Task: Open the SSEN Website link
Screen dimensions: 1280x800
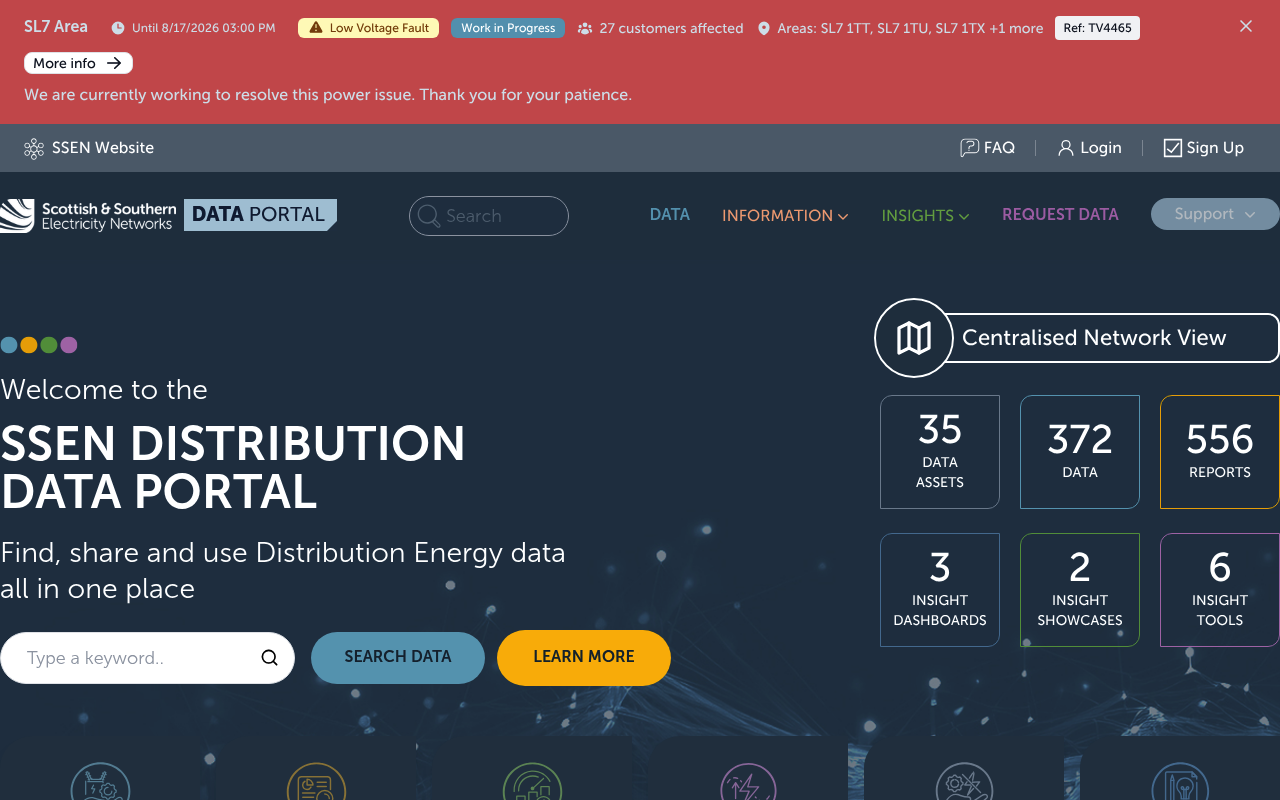Action: [89, 148]
